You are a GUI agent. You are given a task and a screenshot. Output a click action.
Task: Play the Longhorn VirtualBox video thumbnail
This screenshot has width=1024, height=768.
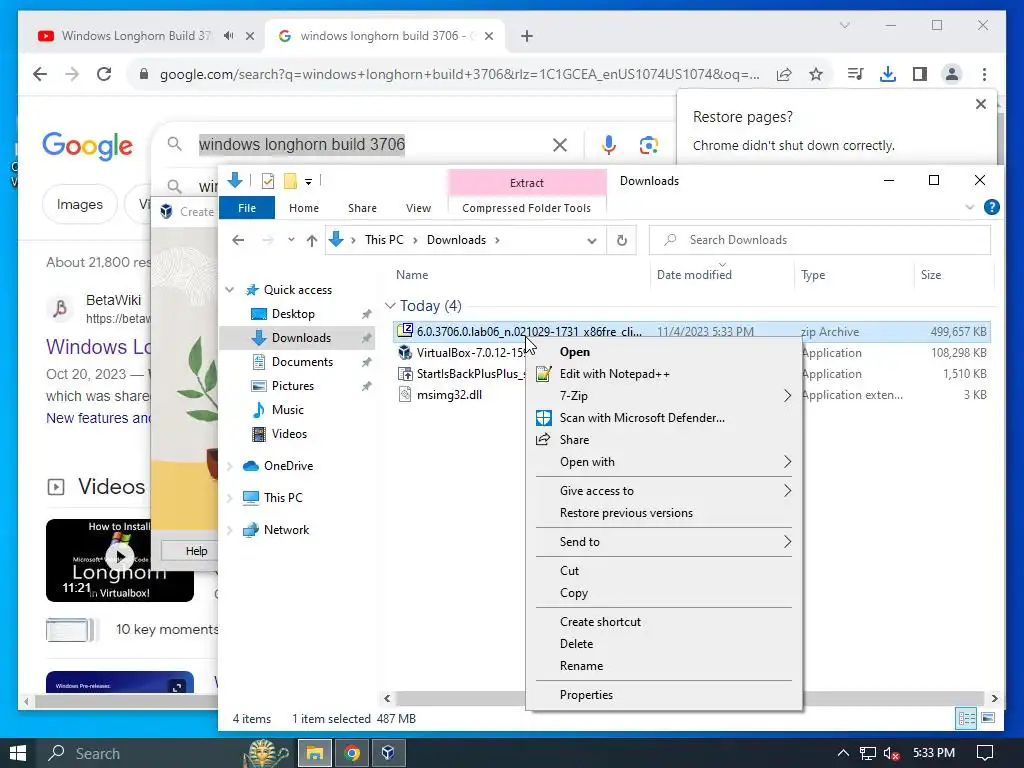[120, 560]
